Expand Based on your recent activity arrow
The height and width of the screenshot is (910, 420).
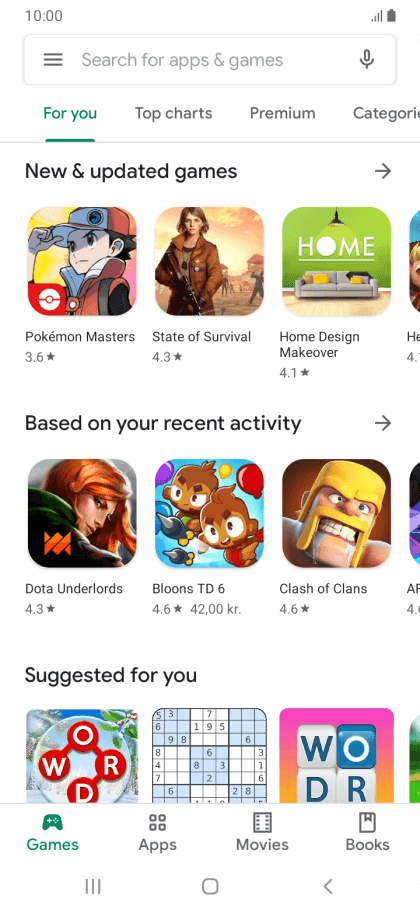click(x=382, y=423)
